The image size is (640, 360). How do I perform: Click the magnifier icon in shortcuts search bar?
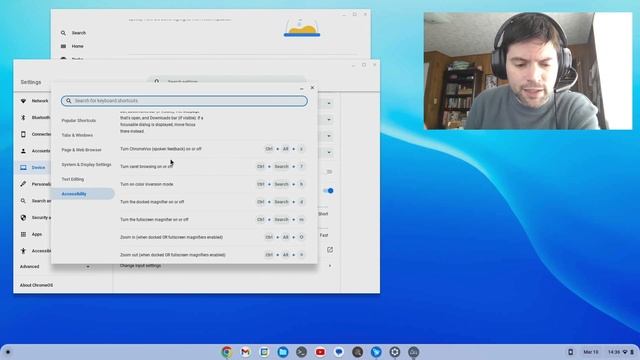[69, 101]
